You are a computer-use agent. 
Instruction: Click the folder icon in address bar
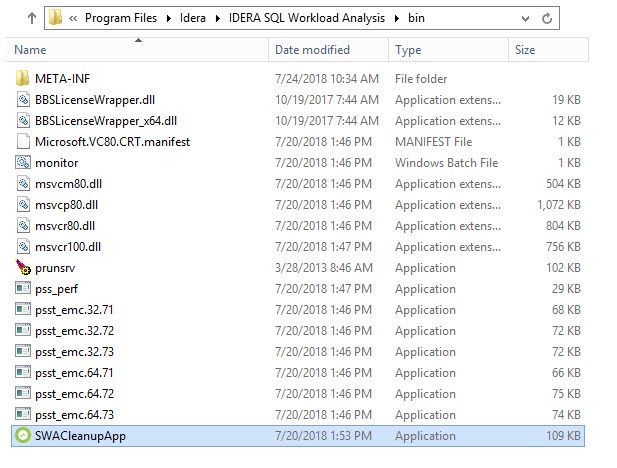tap(55, 18)
